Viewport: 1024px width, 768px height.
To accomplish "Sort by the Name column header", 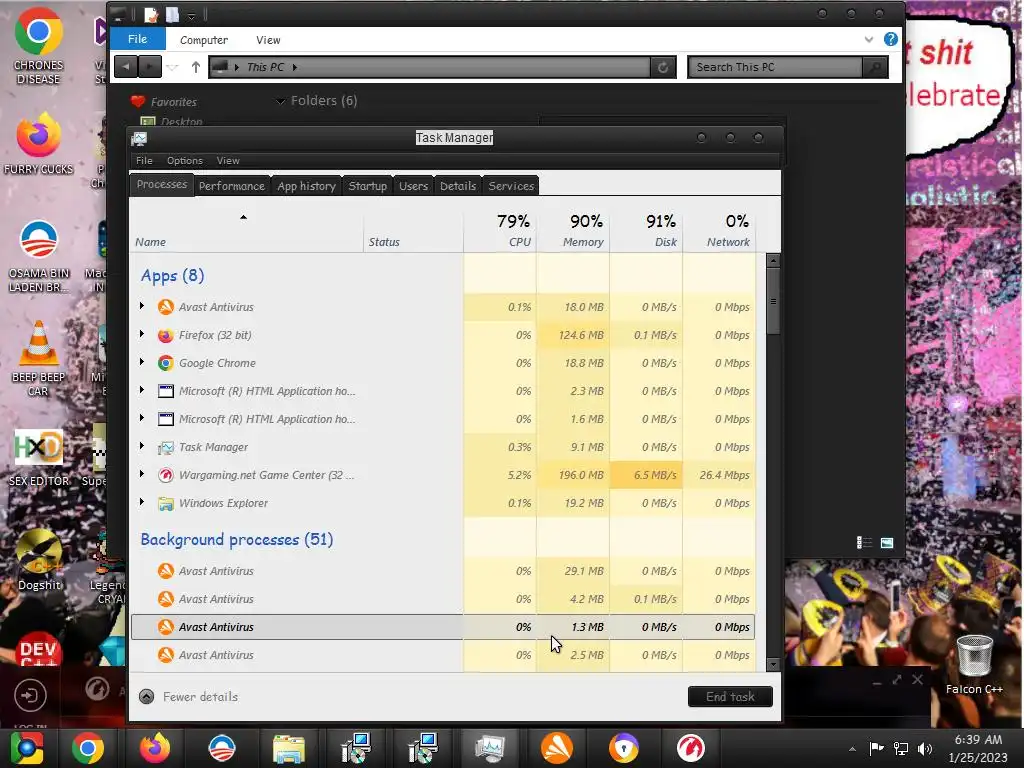I will tap(246, 231).
